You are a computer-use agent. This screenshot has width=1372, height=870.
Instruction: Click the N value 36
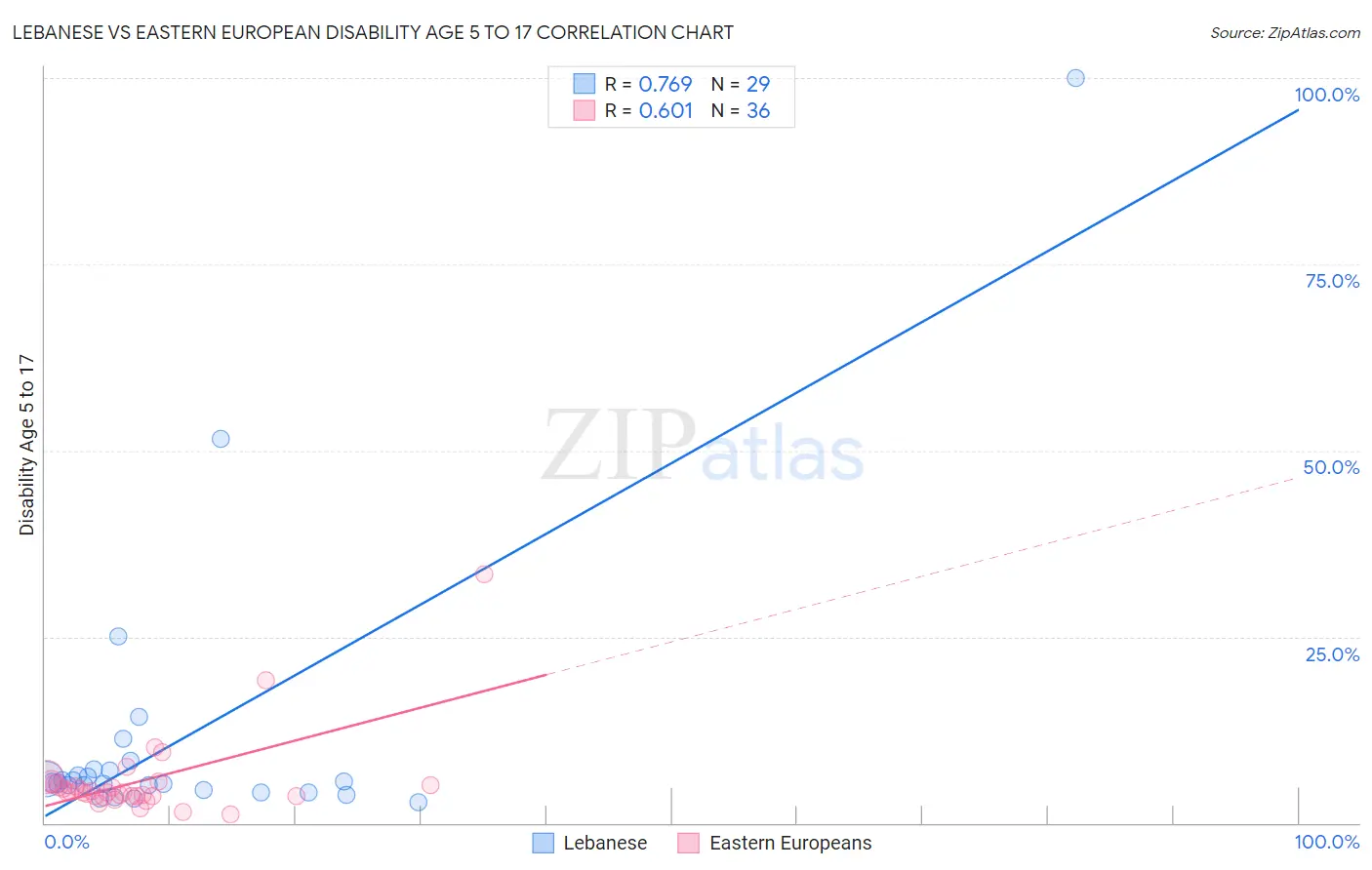[758, 110]
